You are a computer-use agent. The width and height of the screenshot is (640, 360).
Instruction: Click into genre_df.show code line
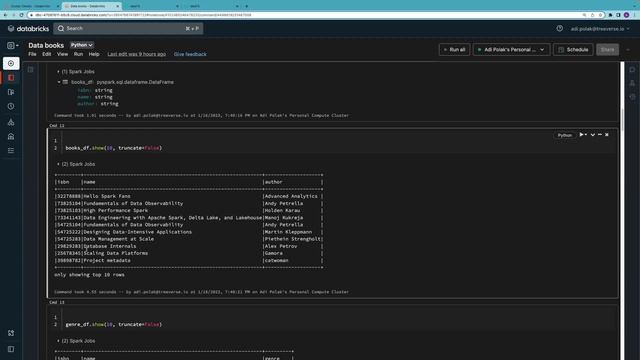pyautogui.click(x=114, y=324)
